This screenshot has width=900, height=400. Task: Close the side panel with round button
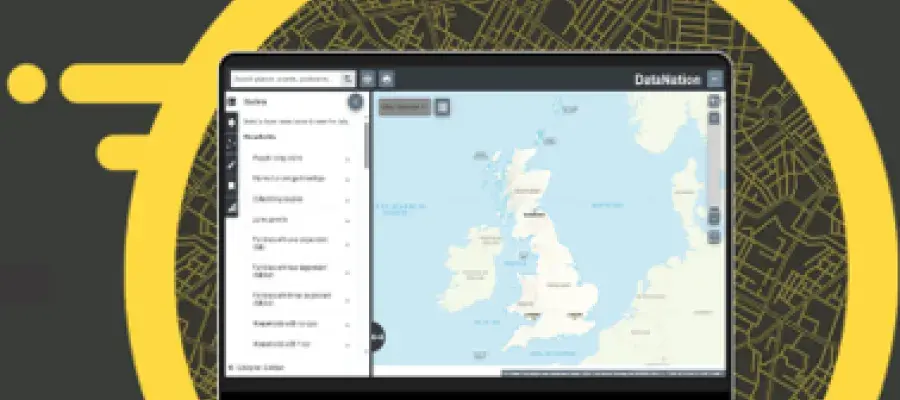[356, 102]
